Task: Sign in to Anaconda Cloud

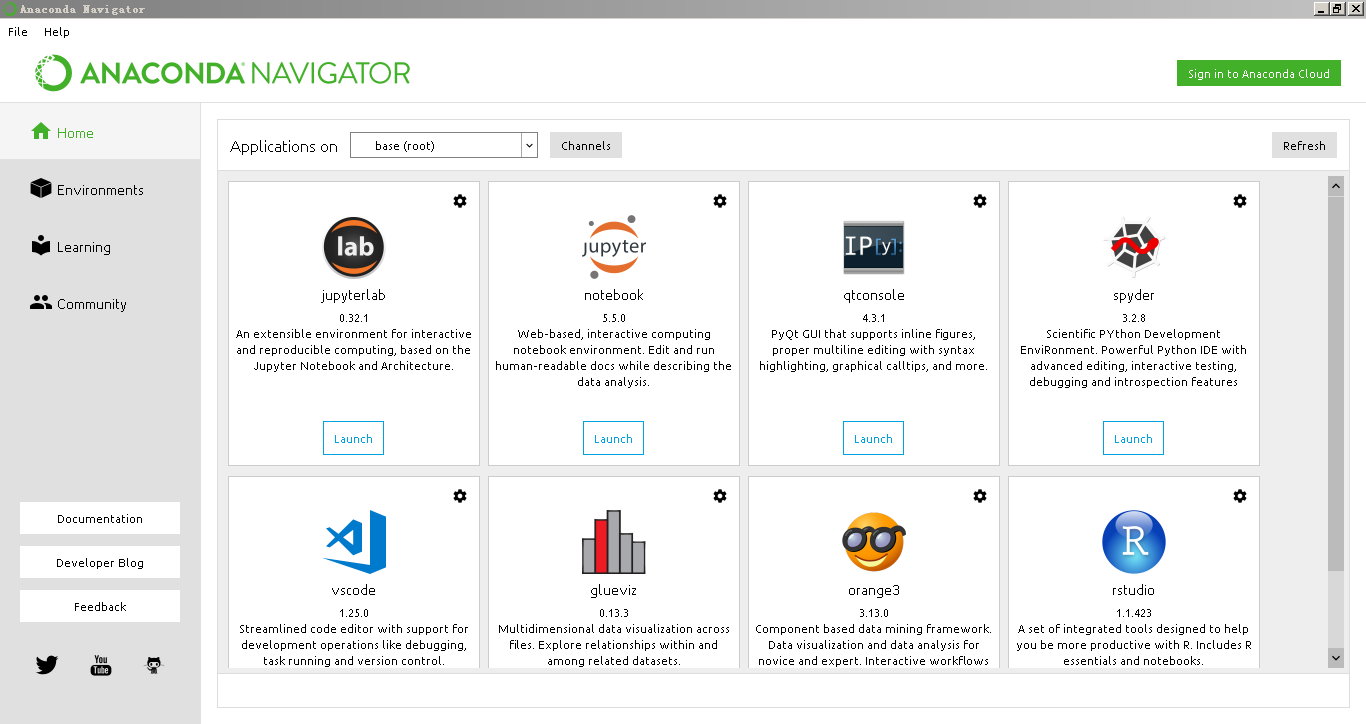Action: [x=1259, y=73]
